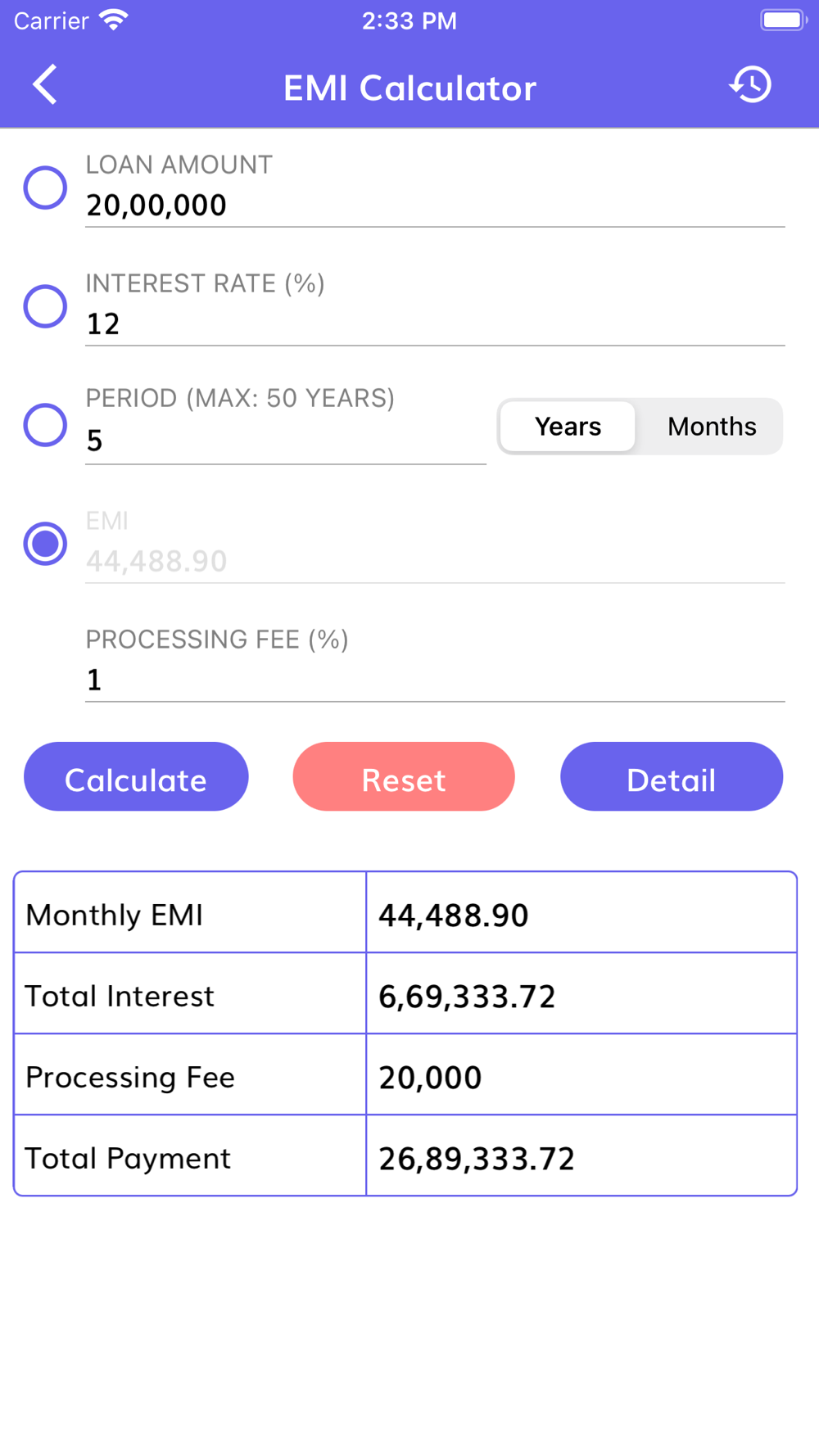Switch period unit to Years
The width and height of the screenshot is (819, 1456).
tap(568, 427)
